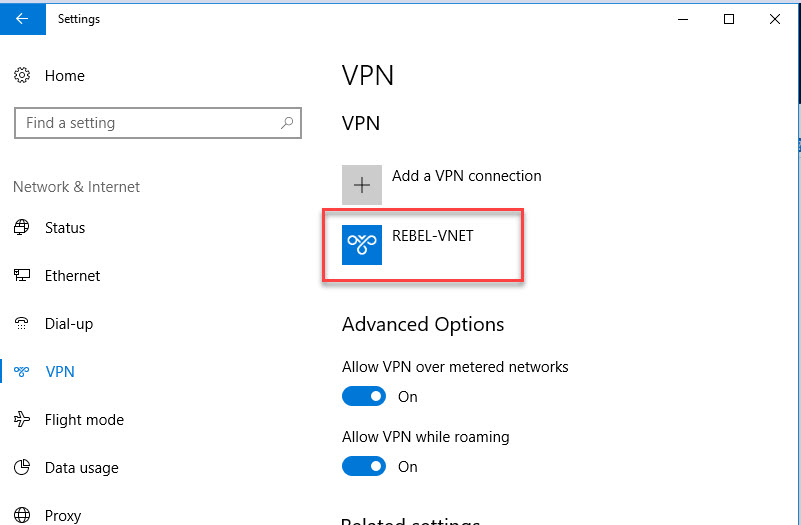Image resolution: width=801 pixels, height=525 pixels.
Task: Select the Status globe icon
Action: 21,227
